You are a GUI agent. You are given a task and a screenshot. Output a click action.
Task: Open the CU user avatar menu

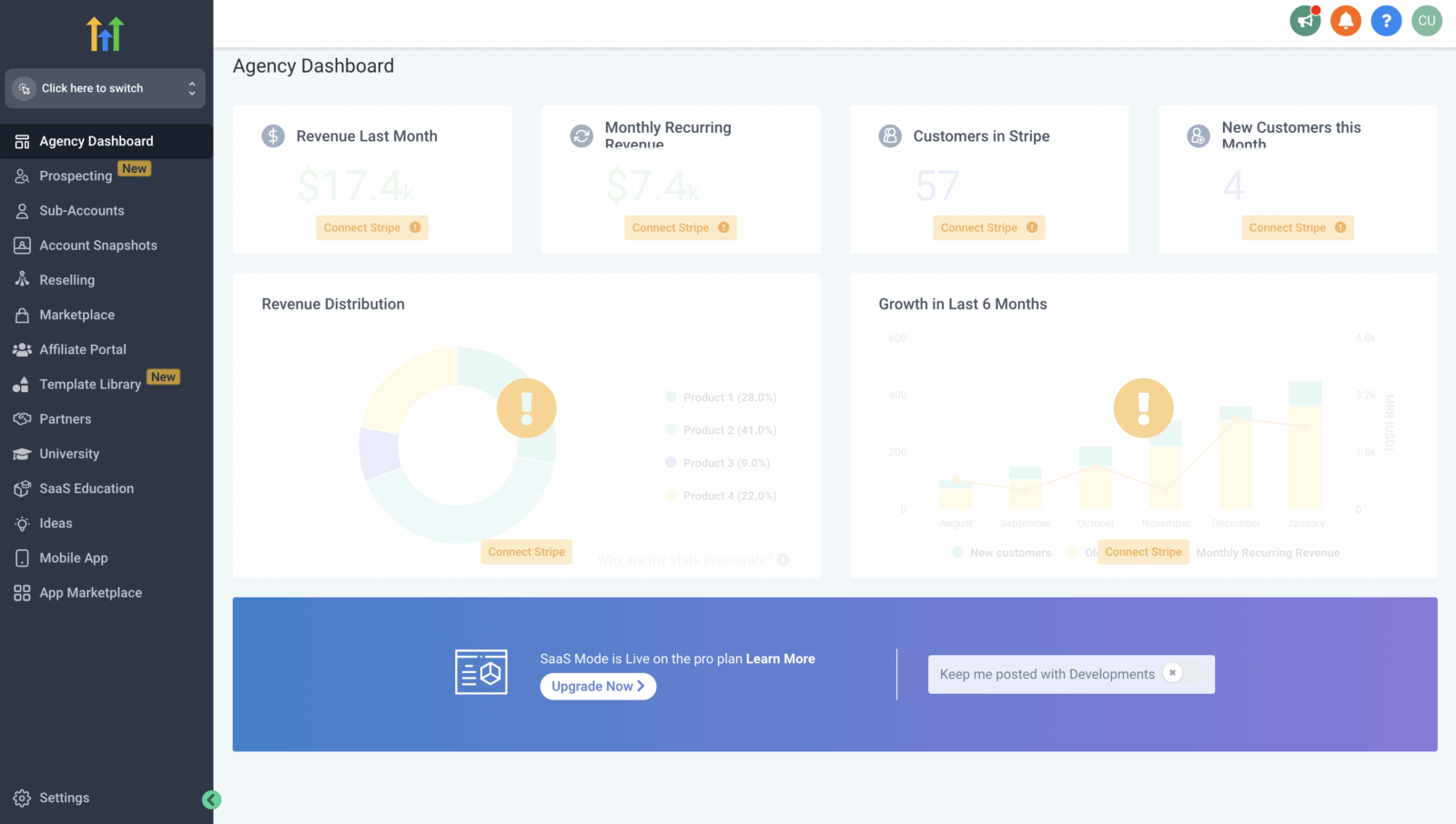[1426, 20]
